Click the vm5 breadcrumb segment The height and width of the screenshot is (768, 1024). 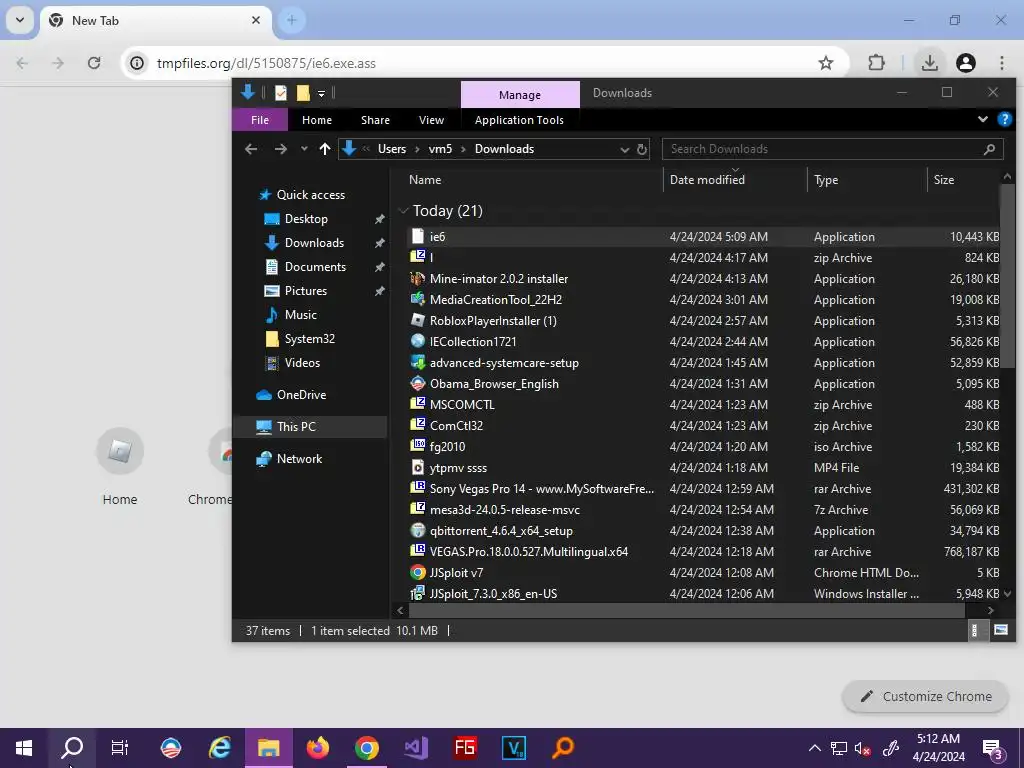point(440,149)
